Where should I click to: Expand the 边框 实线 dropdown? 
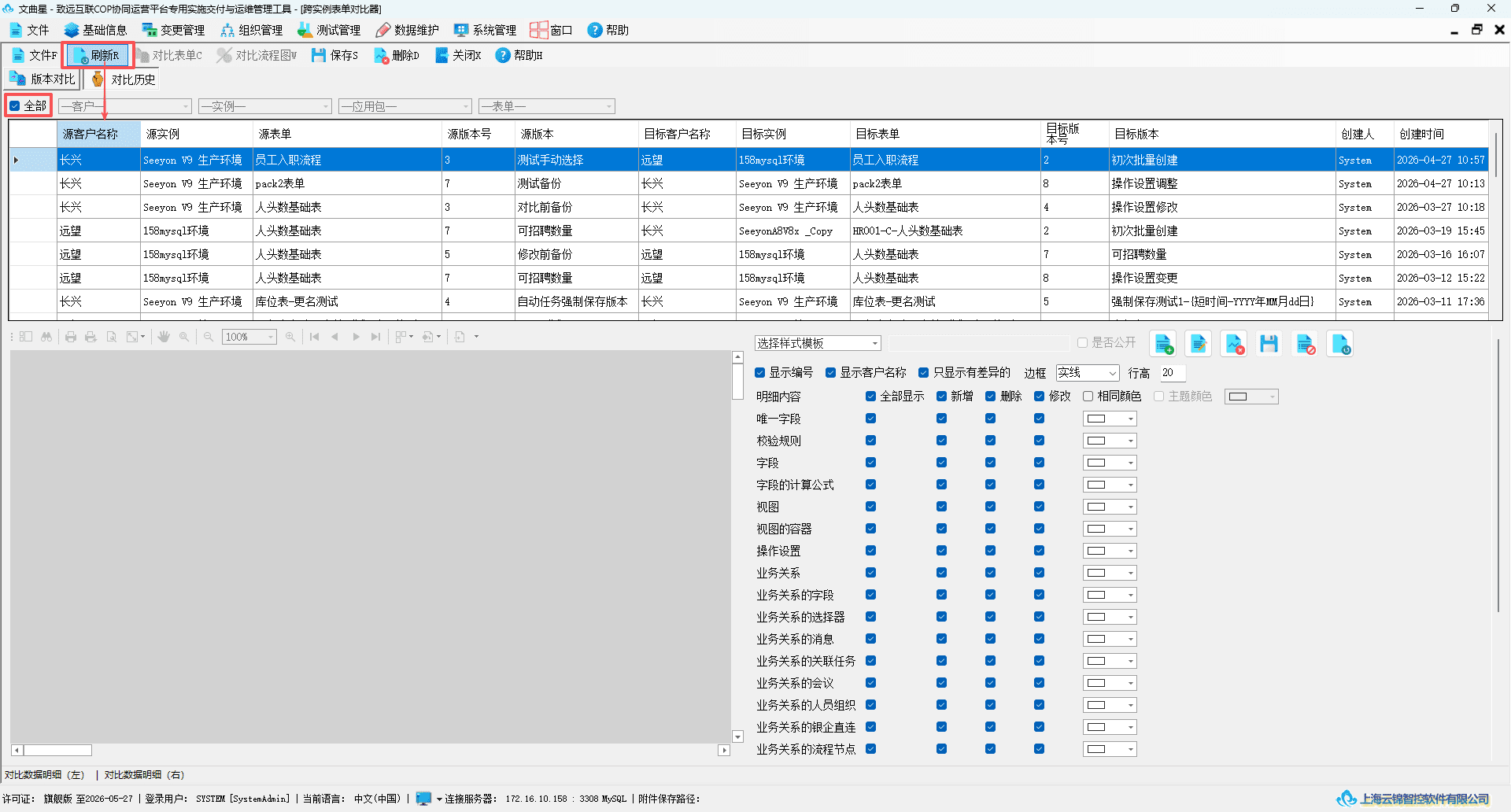coord(1088,373)
